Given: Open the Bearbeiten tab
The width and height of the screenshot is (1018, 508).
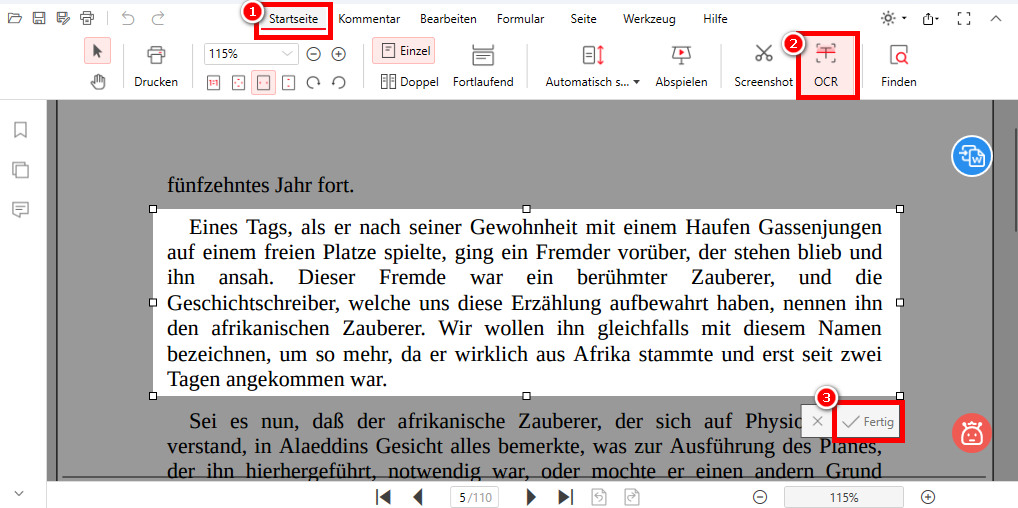Looking at the screenshot, I should click(448, 19).
